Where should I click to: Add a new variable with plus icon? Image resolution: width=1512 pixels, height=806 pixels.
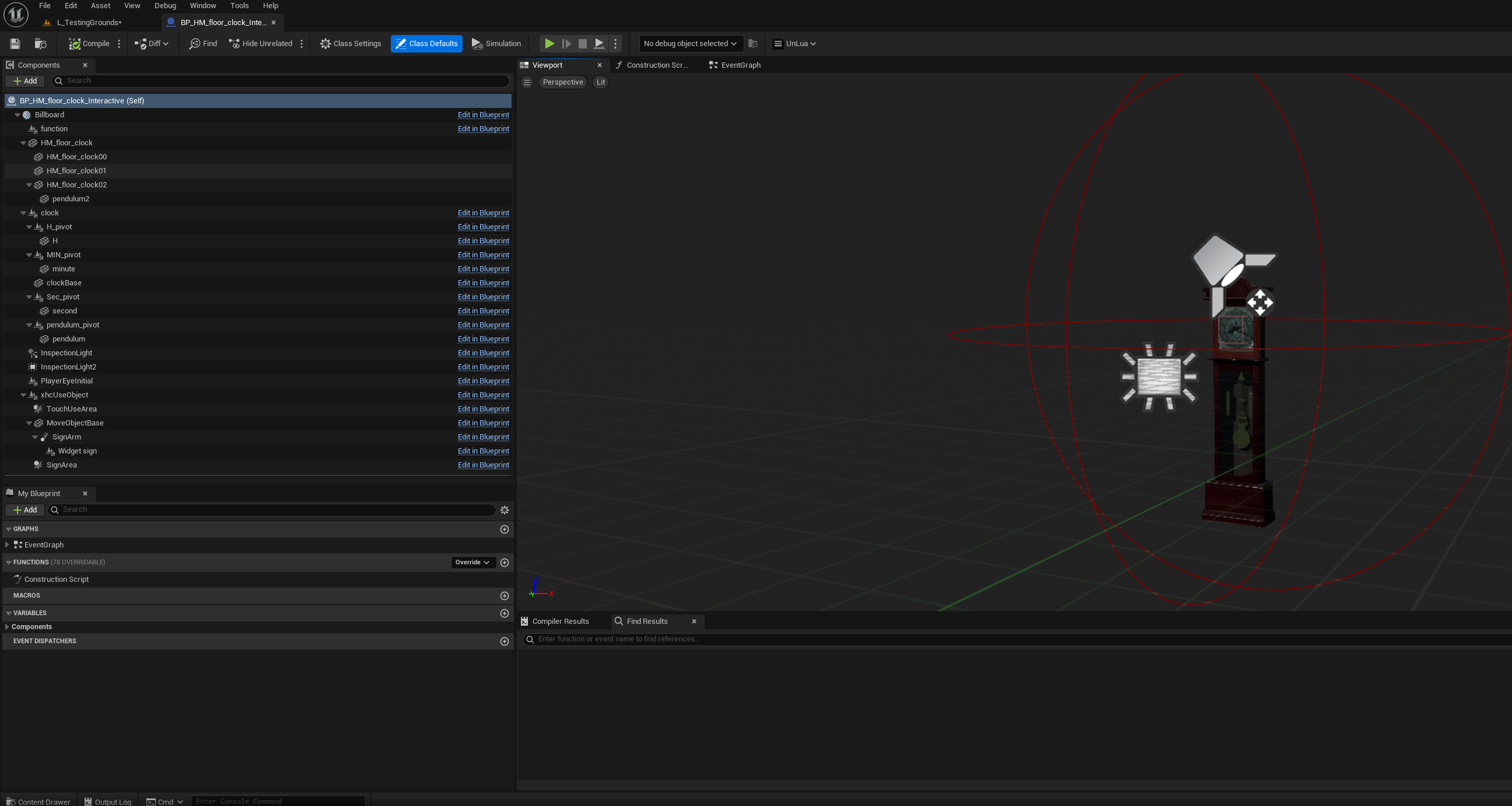pyautogui.click(x=504, y=613)
